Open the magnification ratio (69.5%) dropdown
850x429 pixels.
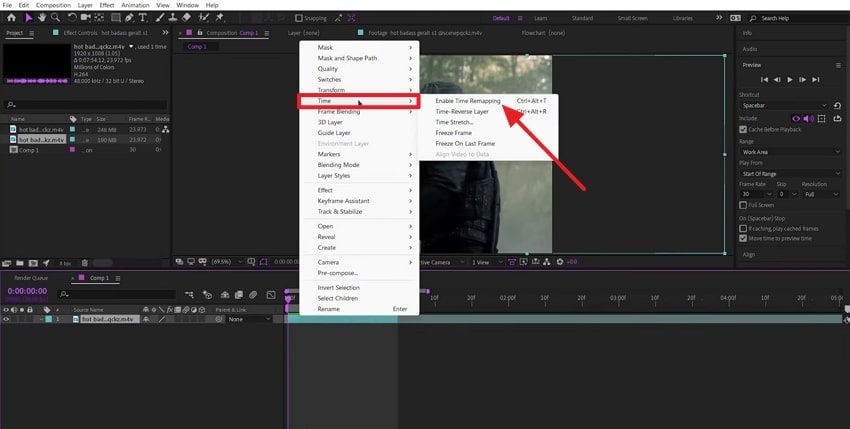(x=227, y=262)
